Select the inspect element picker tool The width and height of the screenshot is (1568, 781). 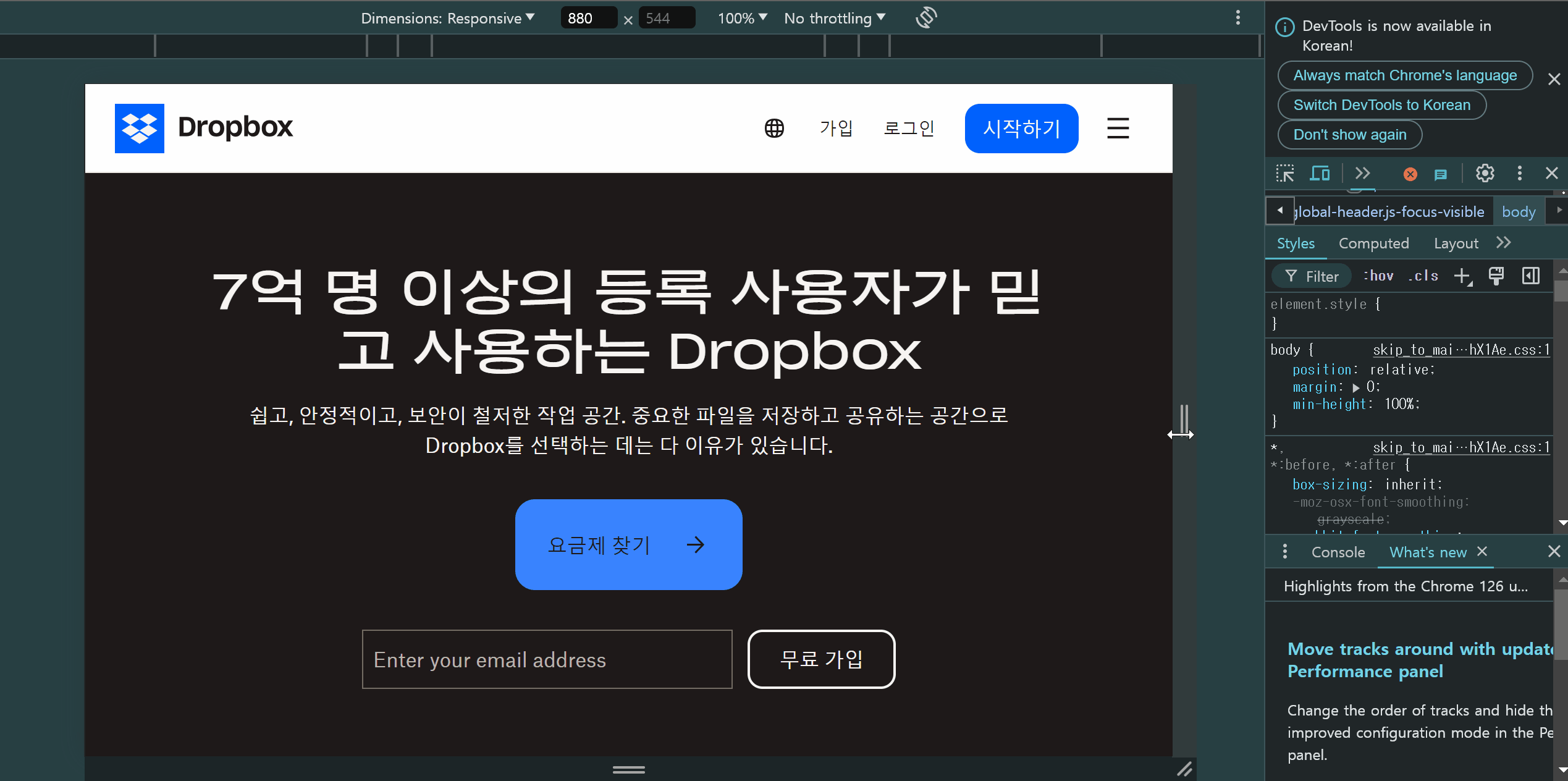(1285, 174)
